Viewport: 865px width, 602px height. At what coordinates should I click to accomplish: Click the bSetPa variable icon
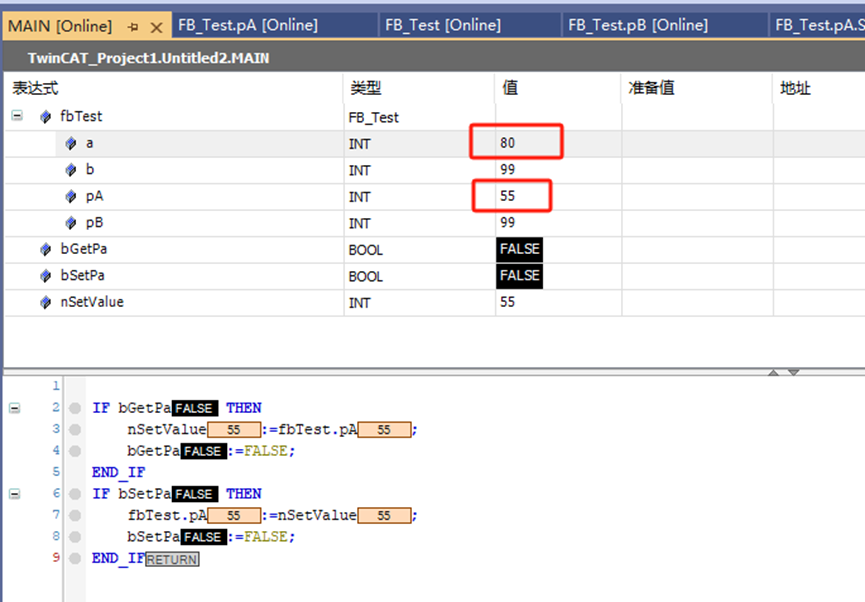pyautogui.click(x=45, y=276)
